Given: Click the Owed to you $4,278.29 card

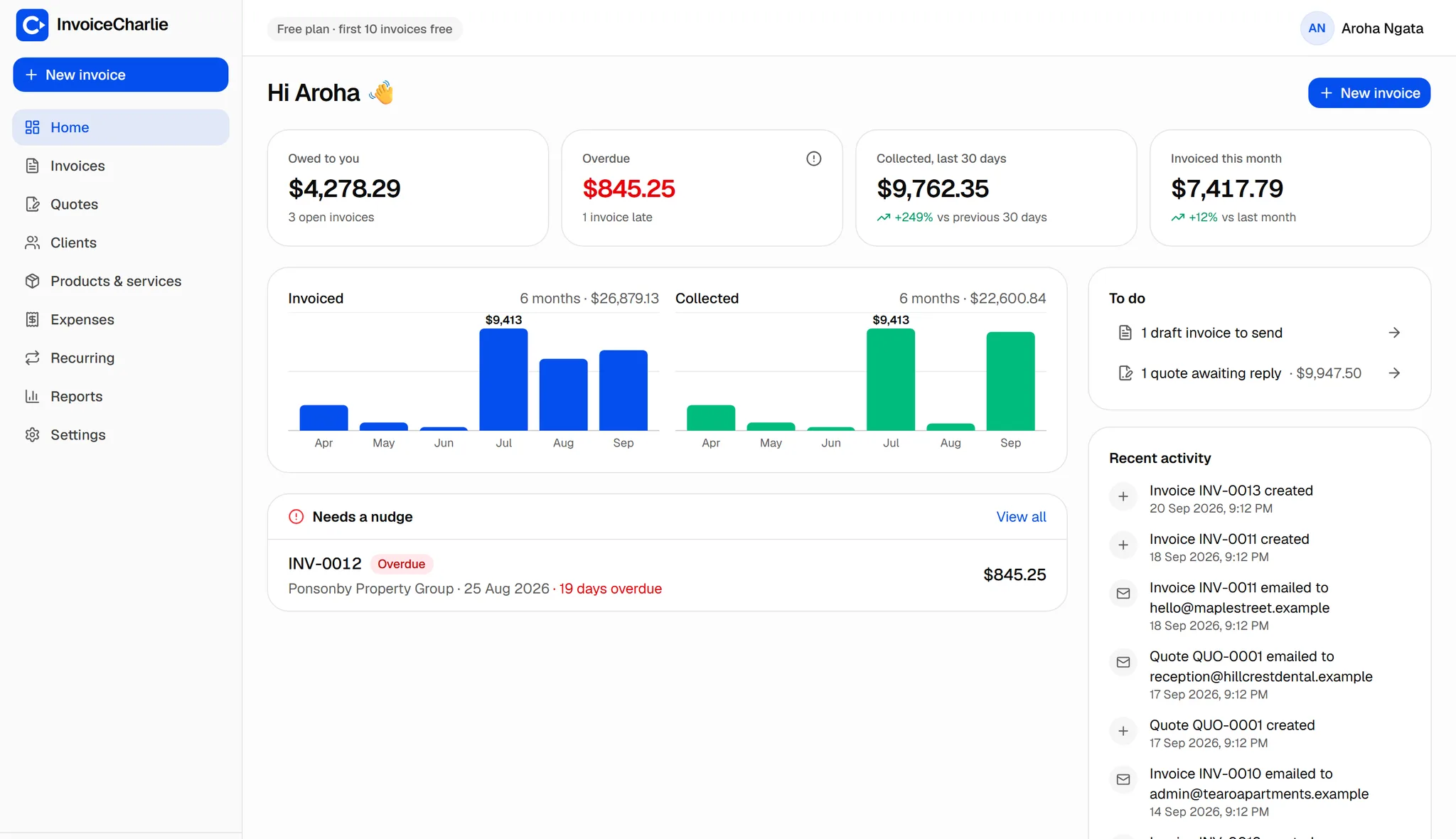Looking at the screenshot, I should 408,188.
